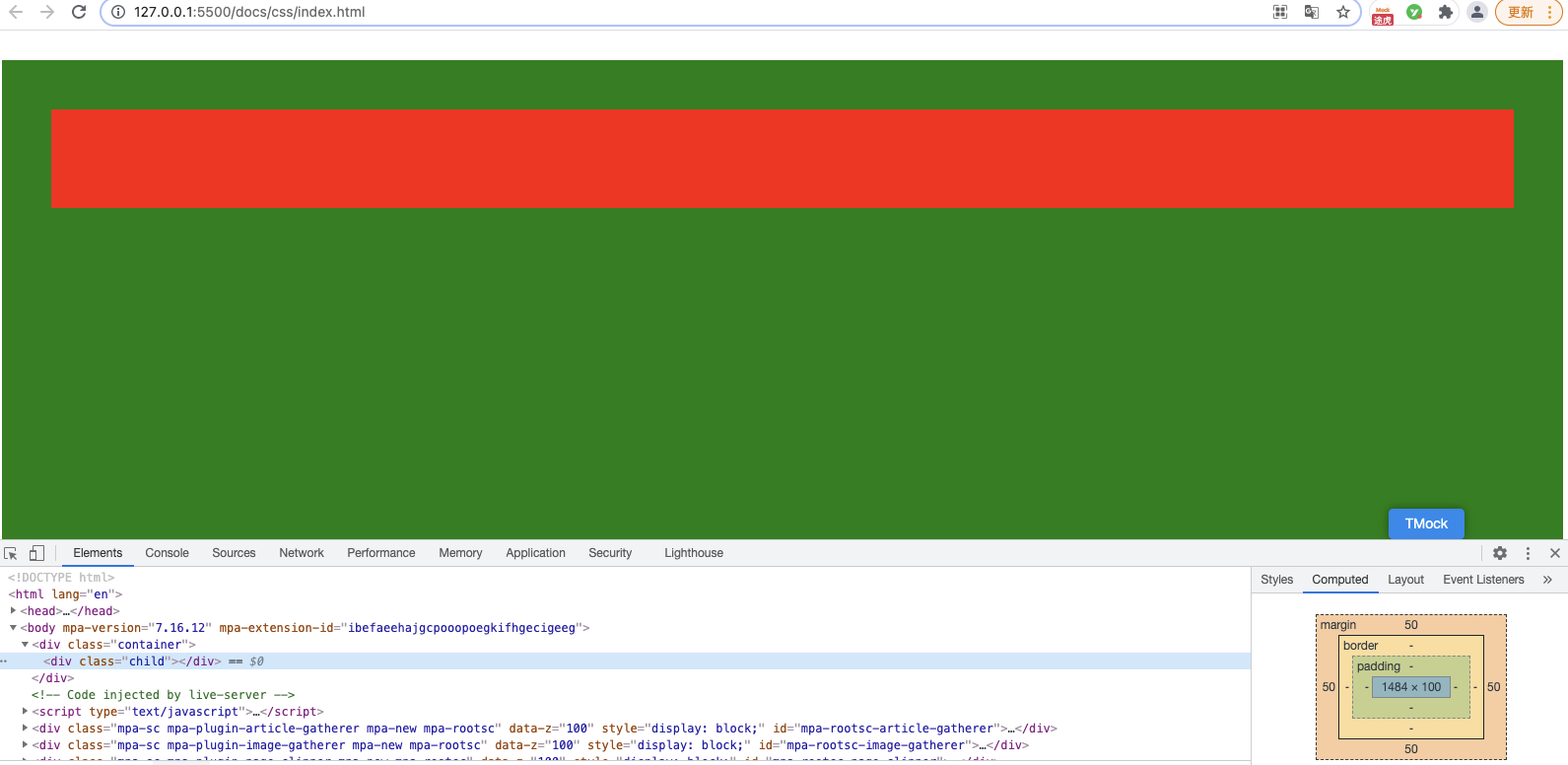
Task: Open DevTools customize three-dot menu
Action: pyautogui.click(x=1528, y=553)
